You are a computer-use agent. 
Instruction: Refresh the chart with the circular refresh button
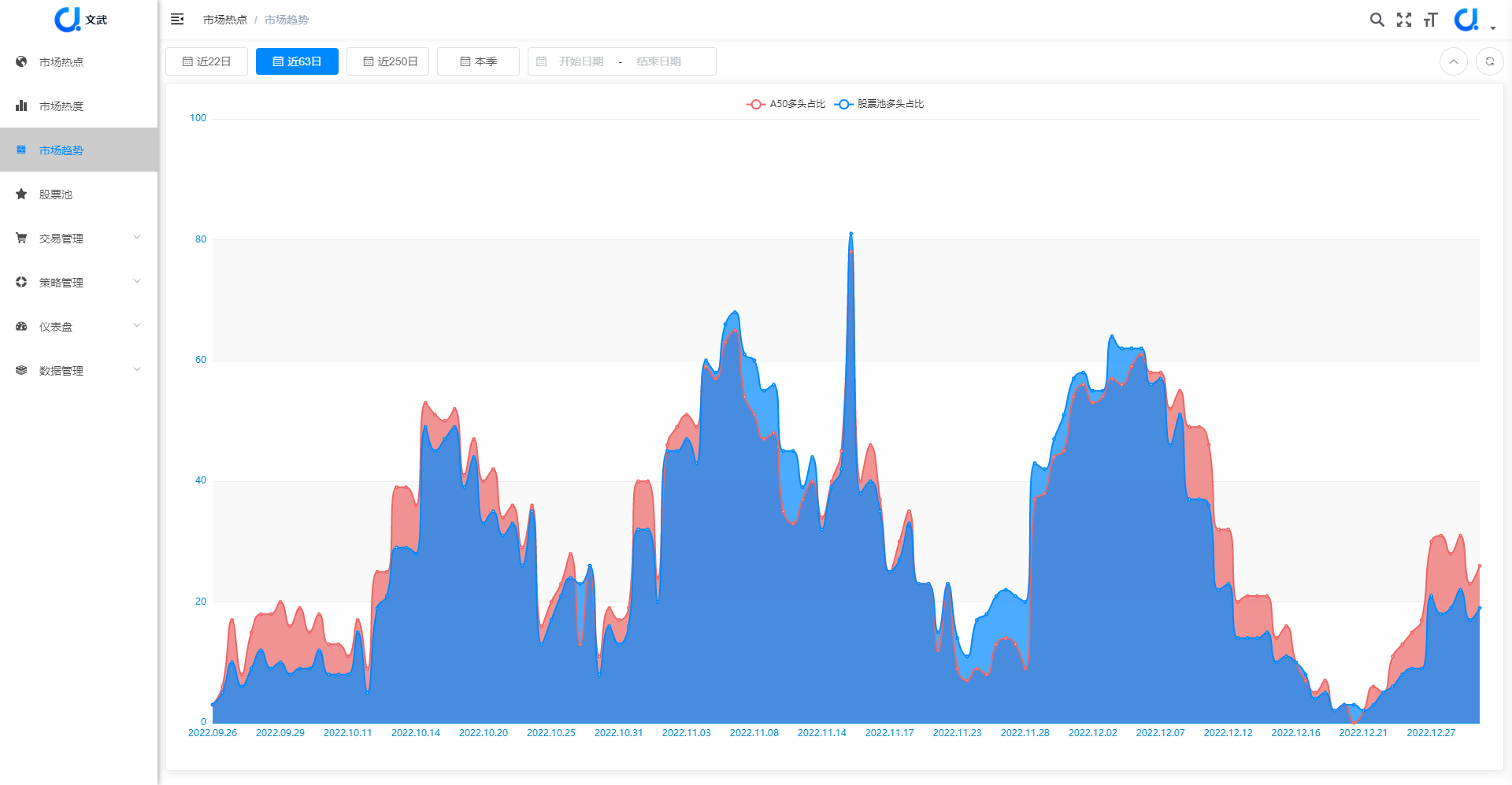1490,61
